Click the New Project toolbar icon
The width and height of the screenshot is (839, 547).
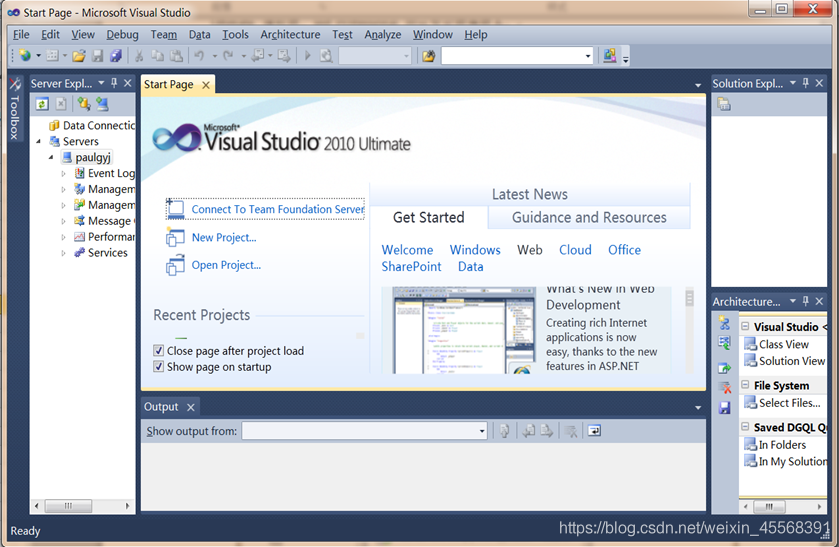point(25,56)
